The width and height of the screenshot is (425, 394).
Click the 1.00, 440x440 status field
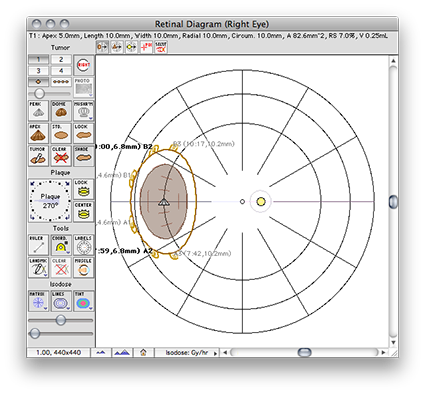pyautogui.click(x=59, y=352)
